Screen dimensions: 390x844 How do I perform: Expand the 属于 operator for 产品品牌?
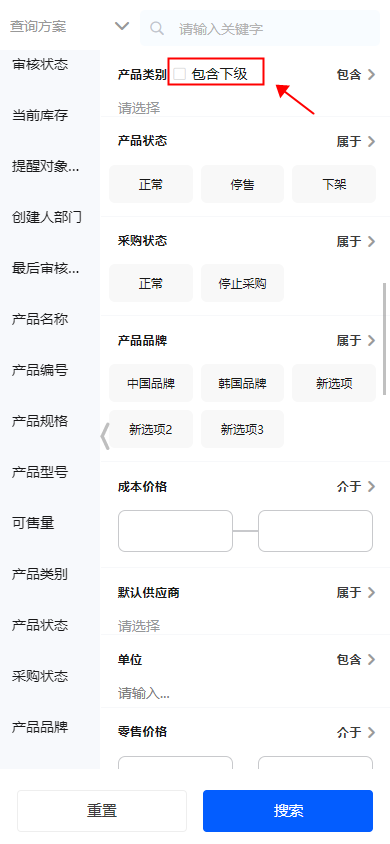point(356,340)
